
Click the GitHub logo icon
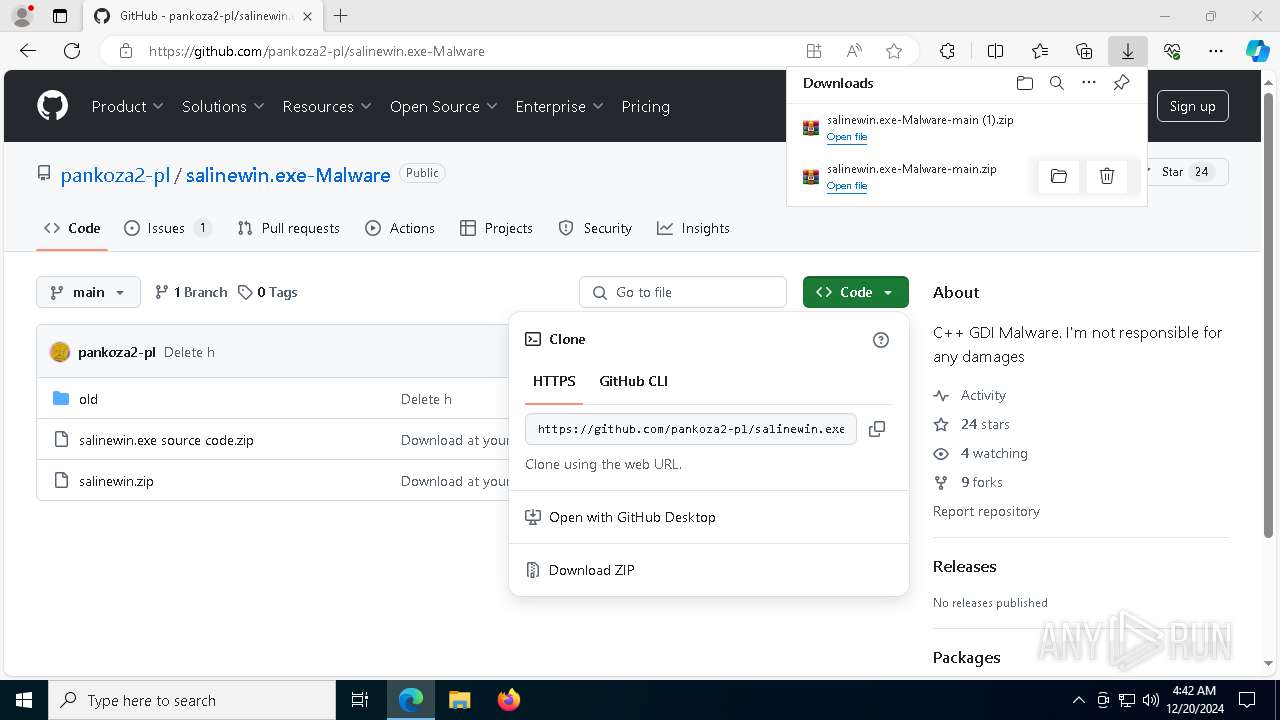(x=53, y=106)
